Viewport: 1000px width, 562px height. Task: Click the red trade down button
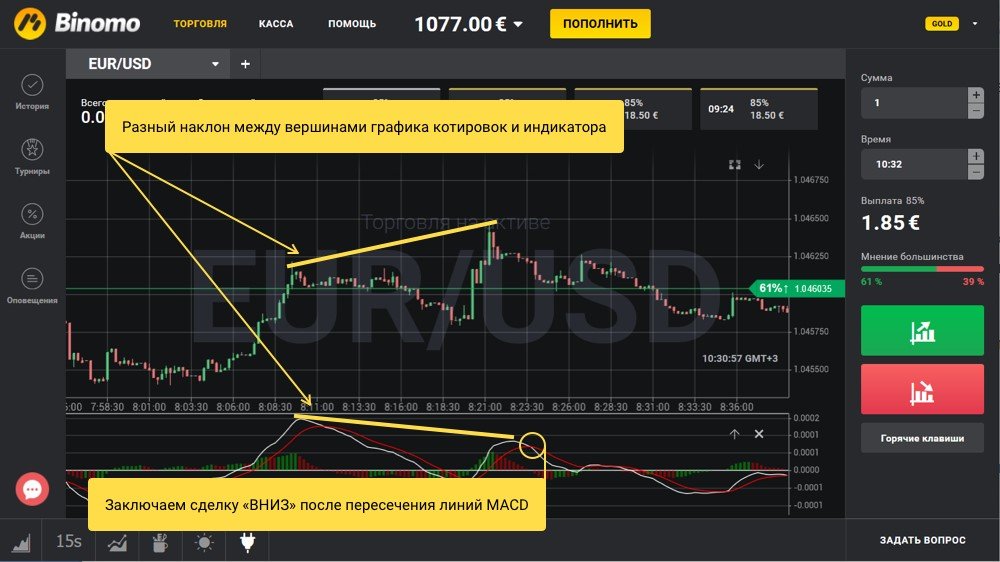pyautogui.click(x=922, y=390)
